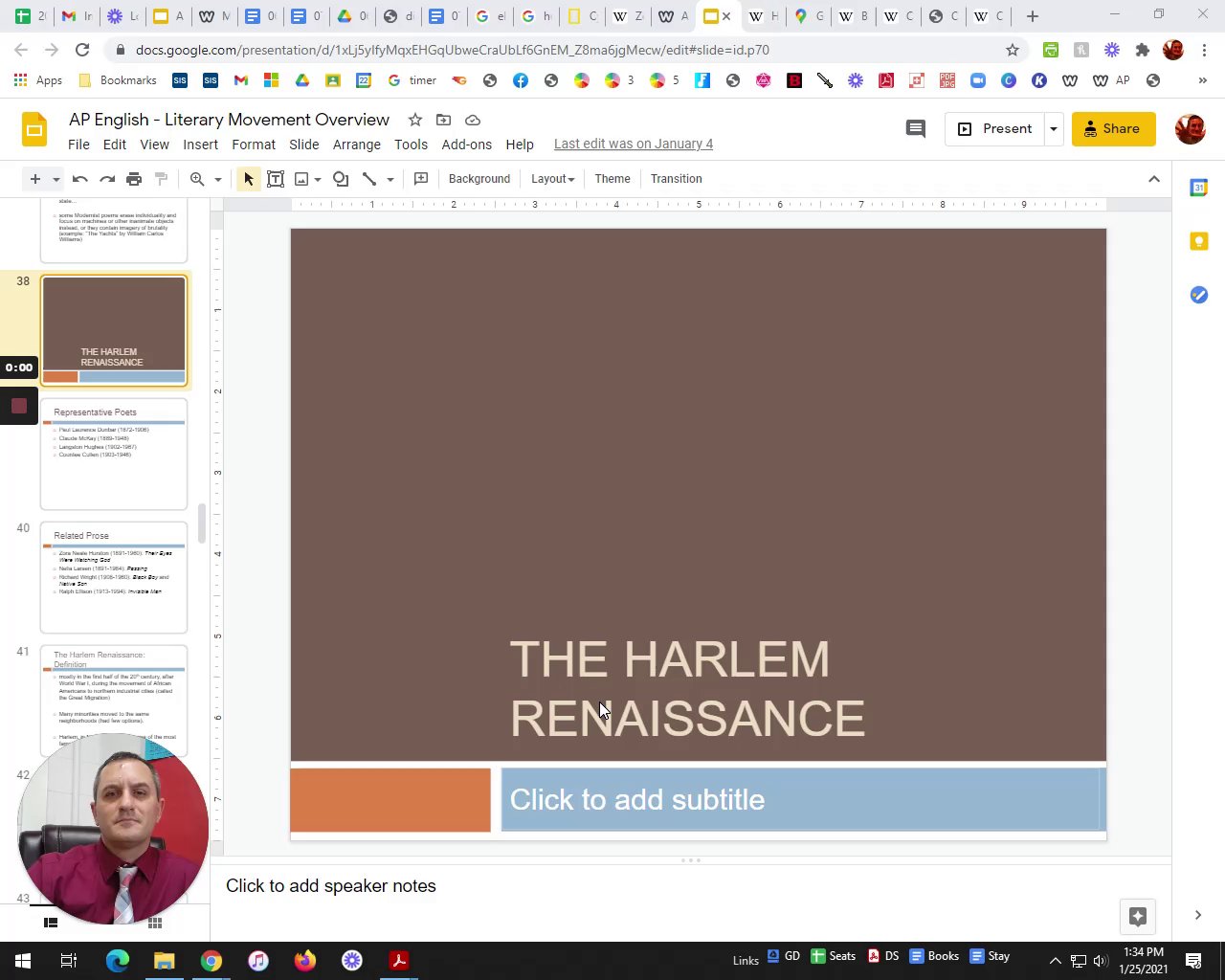Click the Shape tool icon
This screenshot has height=980, width=1225.
point(341,179)
